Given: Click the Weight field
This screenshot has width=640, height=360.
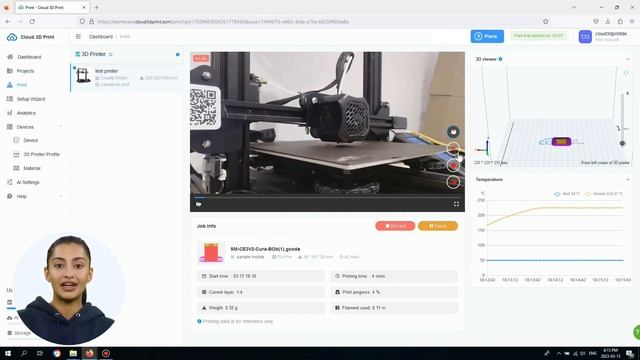Looking at the screenshot, I should coord(261,308).
